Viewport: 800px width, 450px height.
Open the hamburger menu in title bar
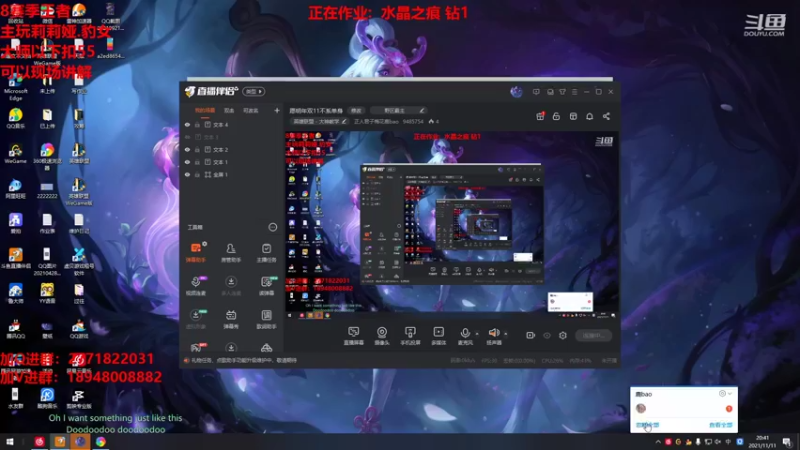point(574,92)
